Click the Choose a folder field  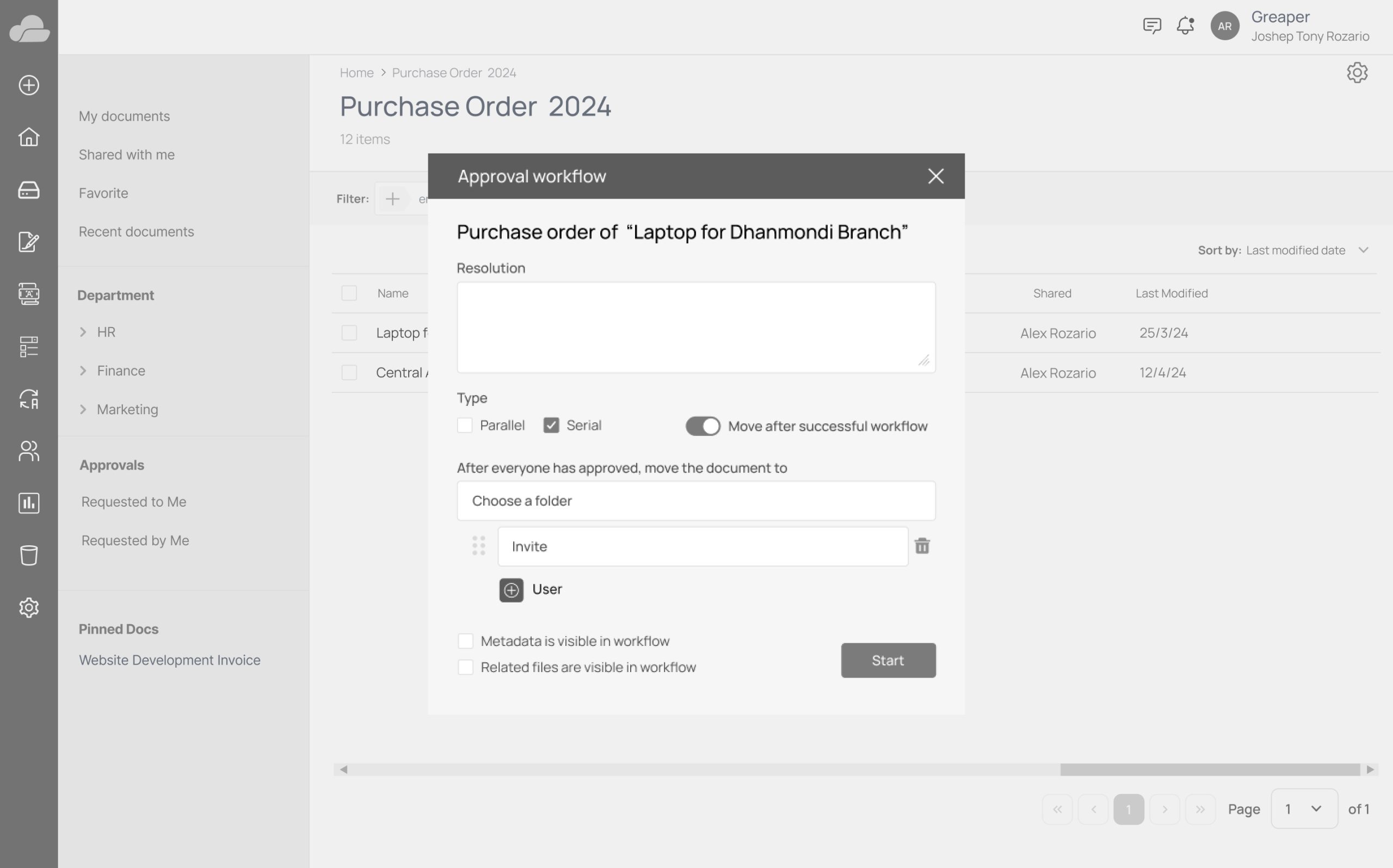tap(695, 500)
